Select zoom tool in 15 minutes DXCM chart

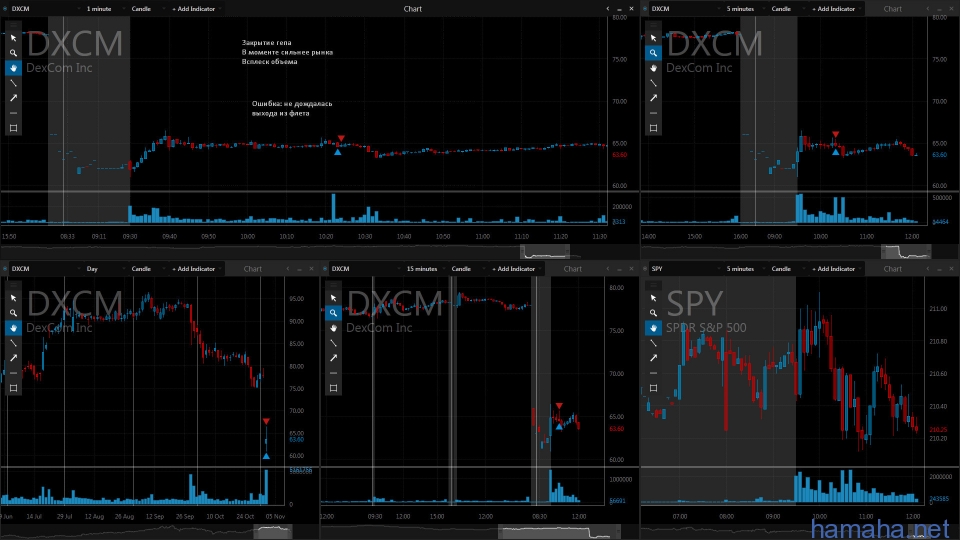click(333, 313)
